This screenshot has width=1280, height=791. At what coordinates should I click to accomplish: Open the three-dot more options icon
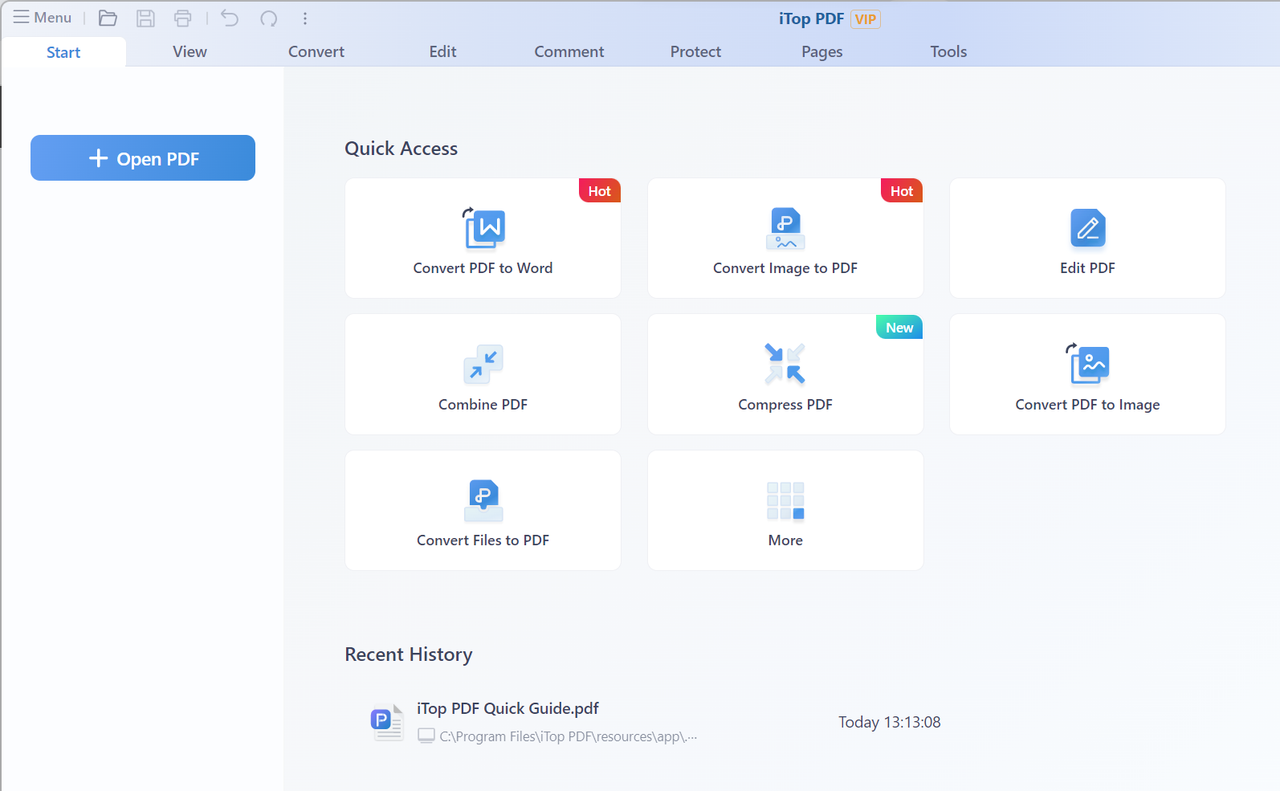[x=305, y=18]
